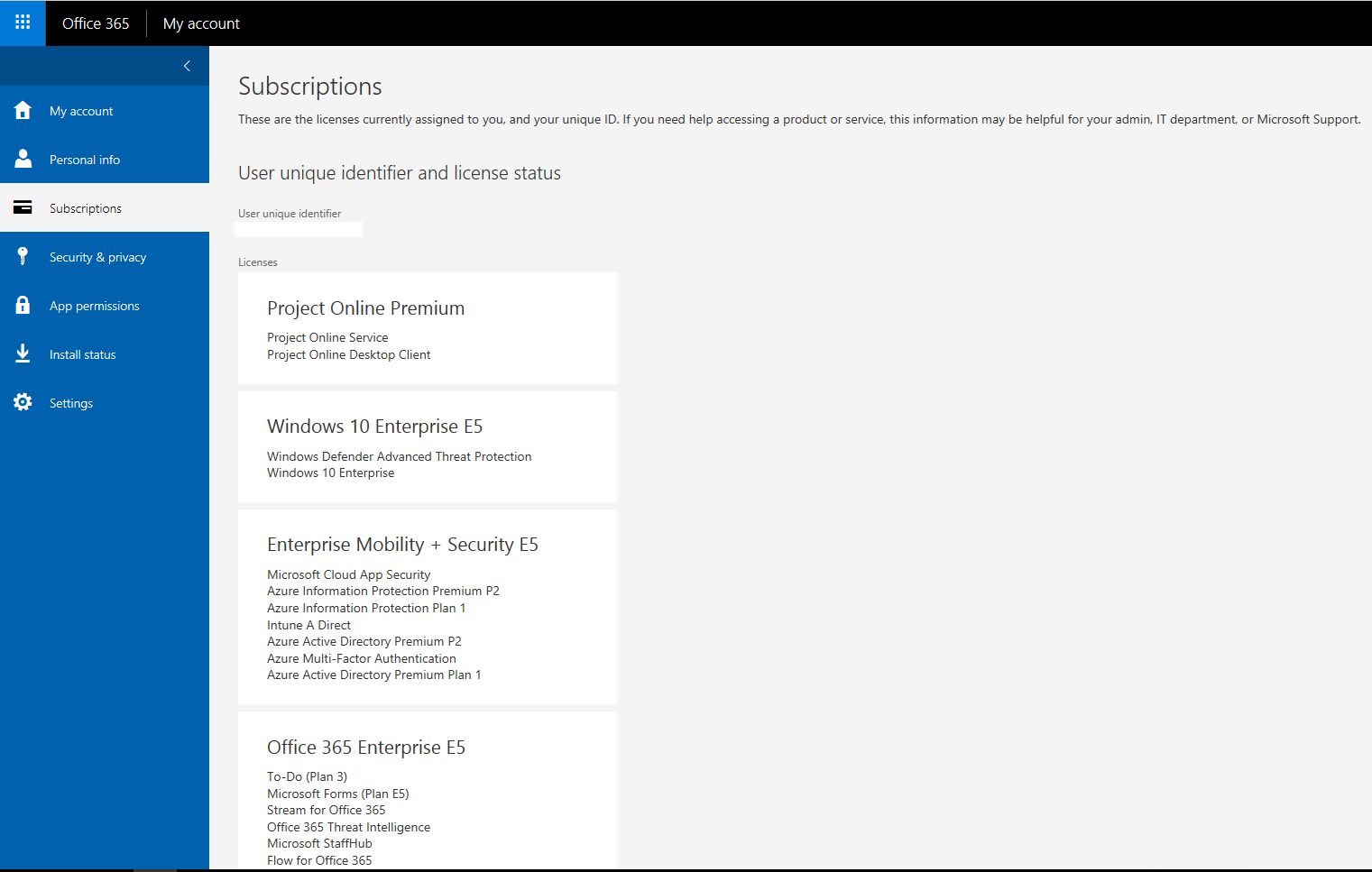Click the gear icon for Settings
1372x872 pixels.
[23, 402]
